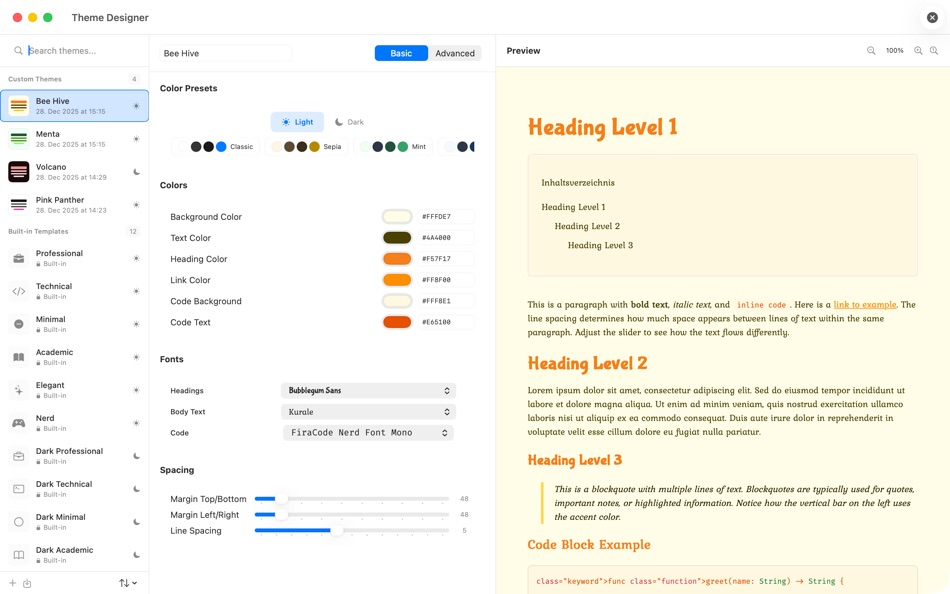Click the #FFFDE7 background hex field

[446, 216]
